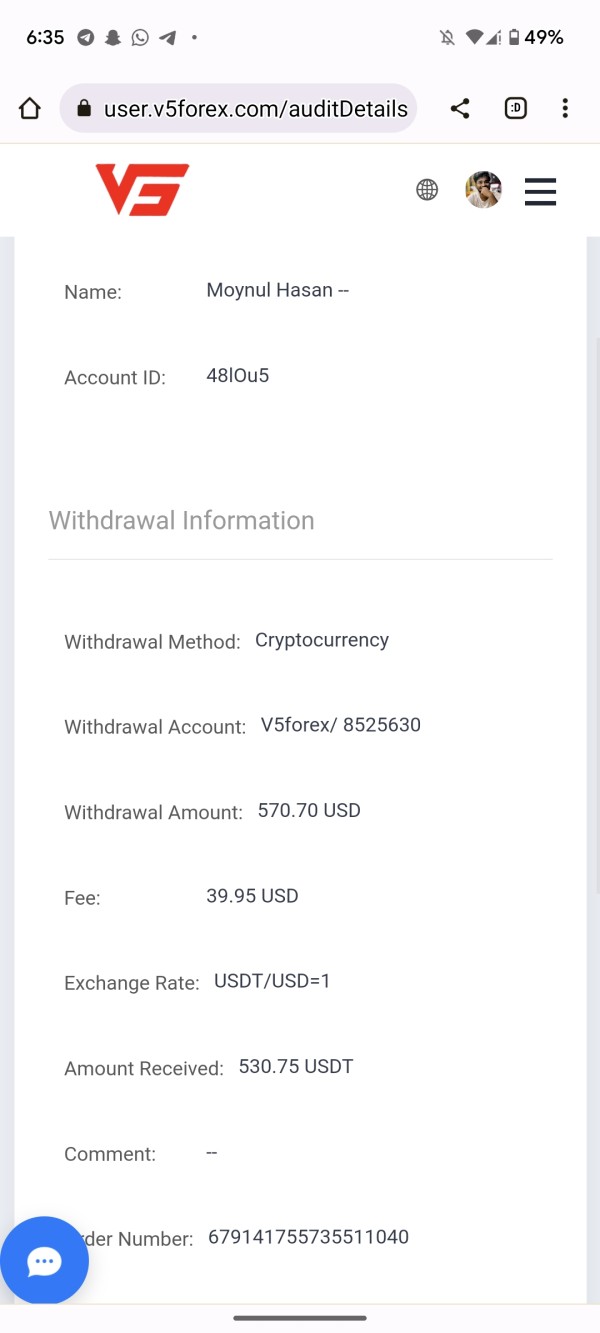Tap the Withdrawal Information heading
This screenshot has width=600, height=1333.
point(182,520)
